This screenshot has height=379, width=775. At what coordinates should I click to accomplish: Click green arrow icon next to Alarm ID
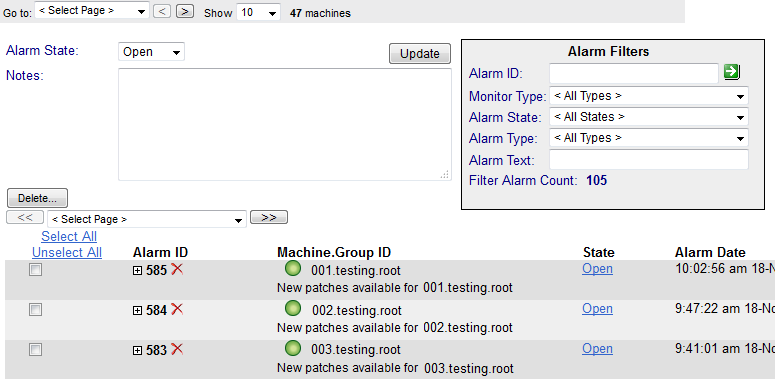tap(732, 72)
